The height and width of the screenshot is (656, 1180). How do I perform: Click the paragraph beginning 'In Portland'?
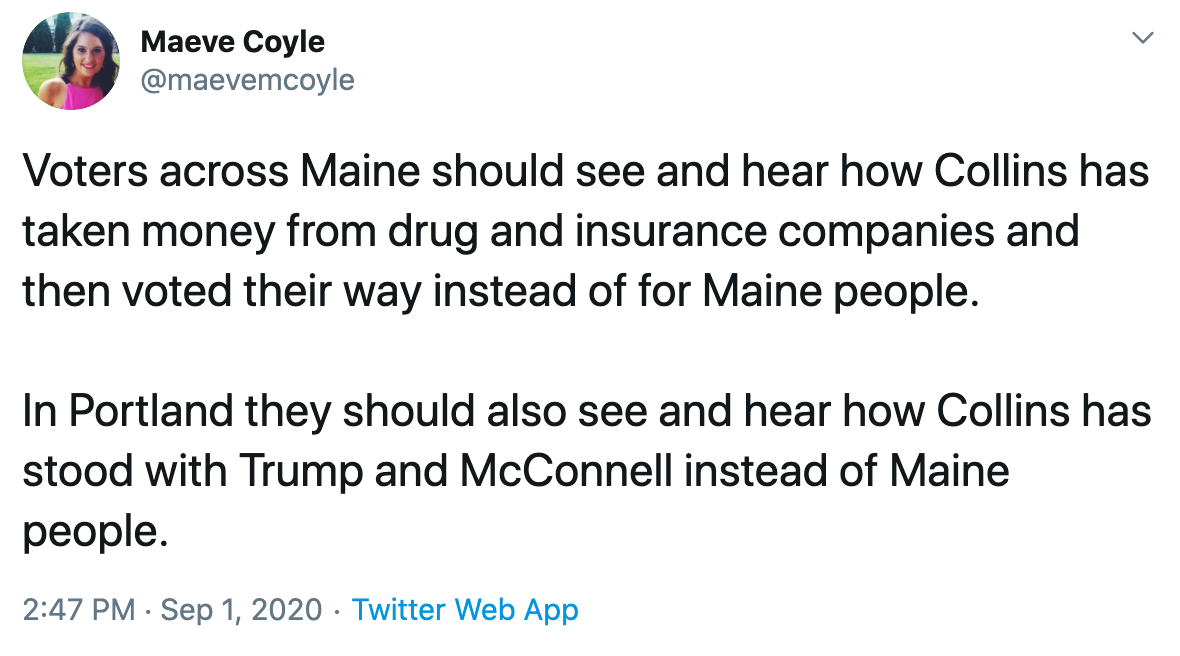(585, 470)
